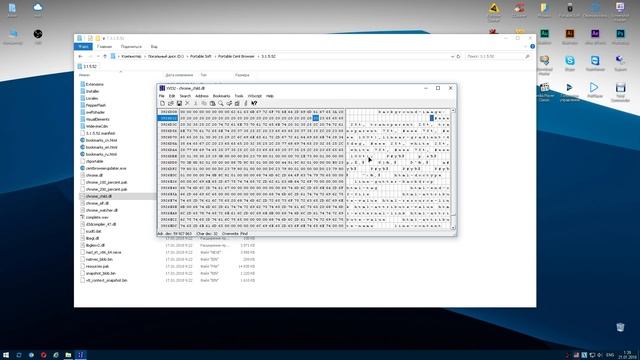The width and height of the screenshot is (640, 360).
Task: Click Search magnifier icon in XVI32 toolbar
Action: (221, 103)
